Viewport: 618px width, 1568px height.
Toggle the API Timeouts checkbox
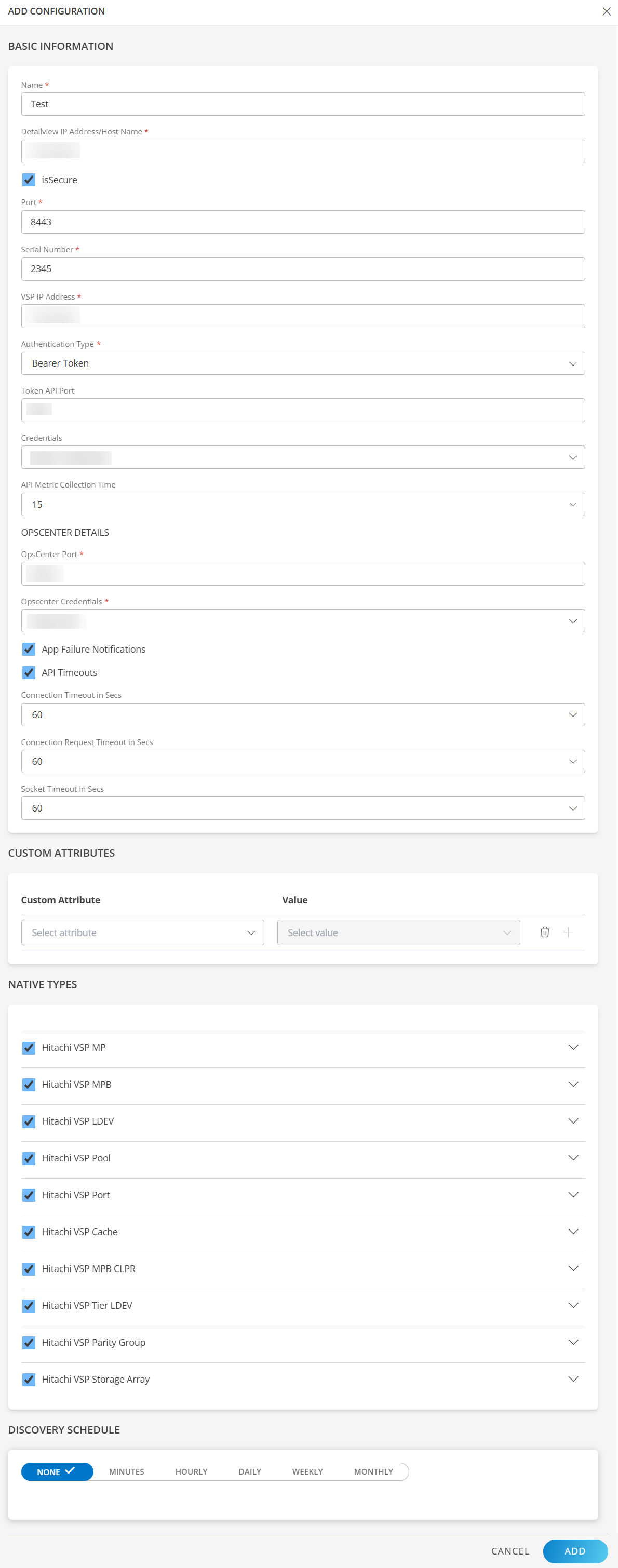pyautogui.click(x=29, y=672)
